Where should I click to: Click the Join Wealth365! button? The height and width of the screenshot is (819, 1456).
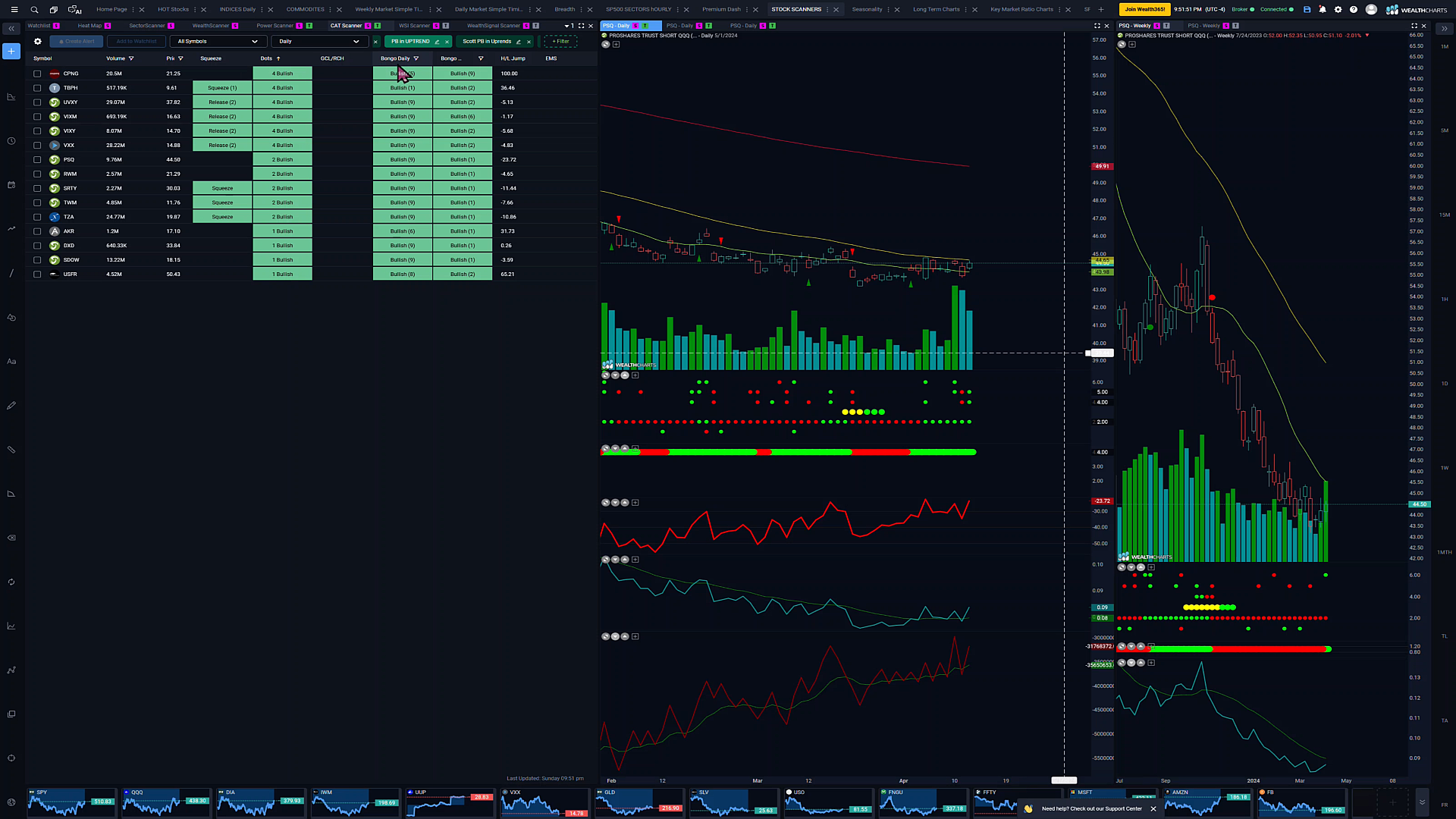(x=1144, y=10)
